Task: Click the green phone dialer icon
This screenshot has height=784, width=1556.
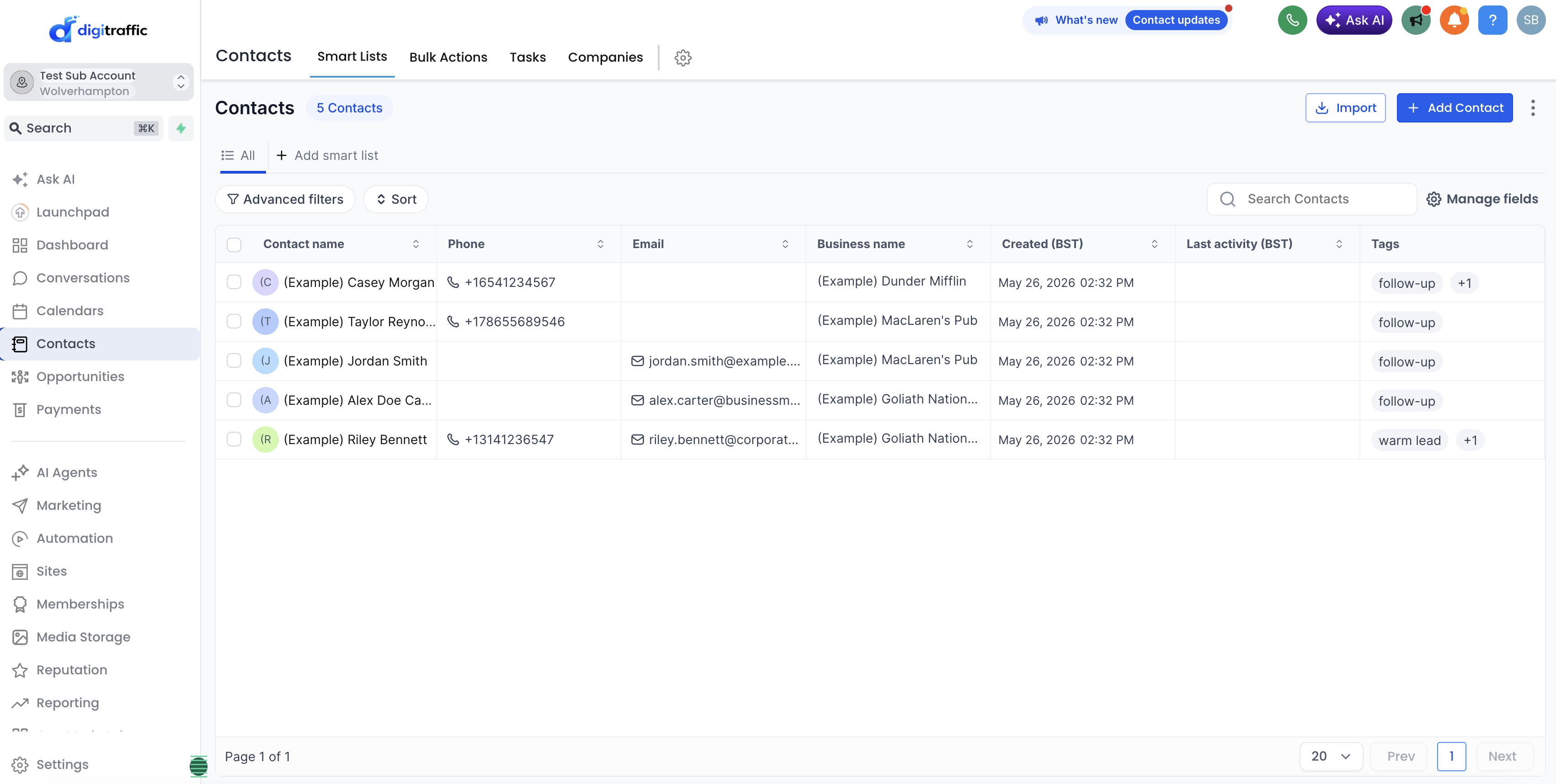Action: point(1292,20)
